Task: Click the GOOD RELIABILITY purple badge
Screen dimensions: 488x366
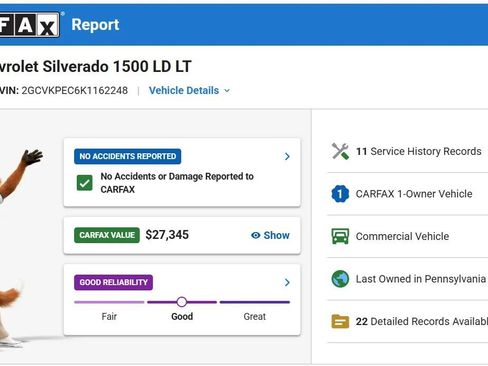Action: [113, 282]
